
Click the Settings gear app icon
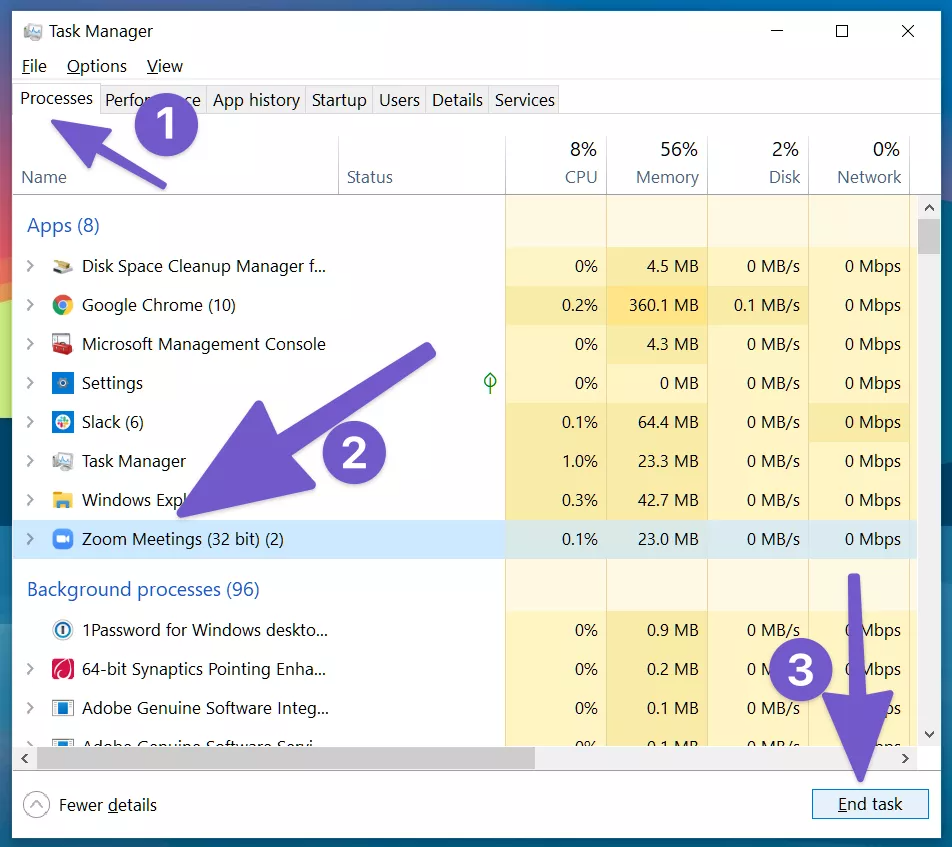coord(63,383)
